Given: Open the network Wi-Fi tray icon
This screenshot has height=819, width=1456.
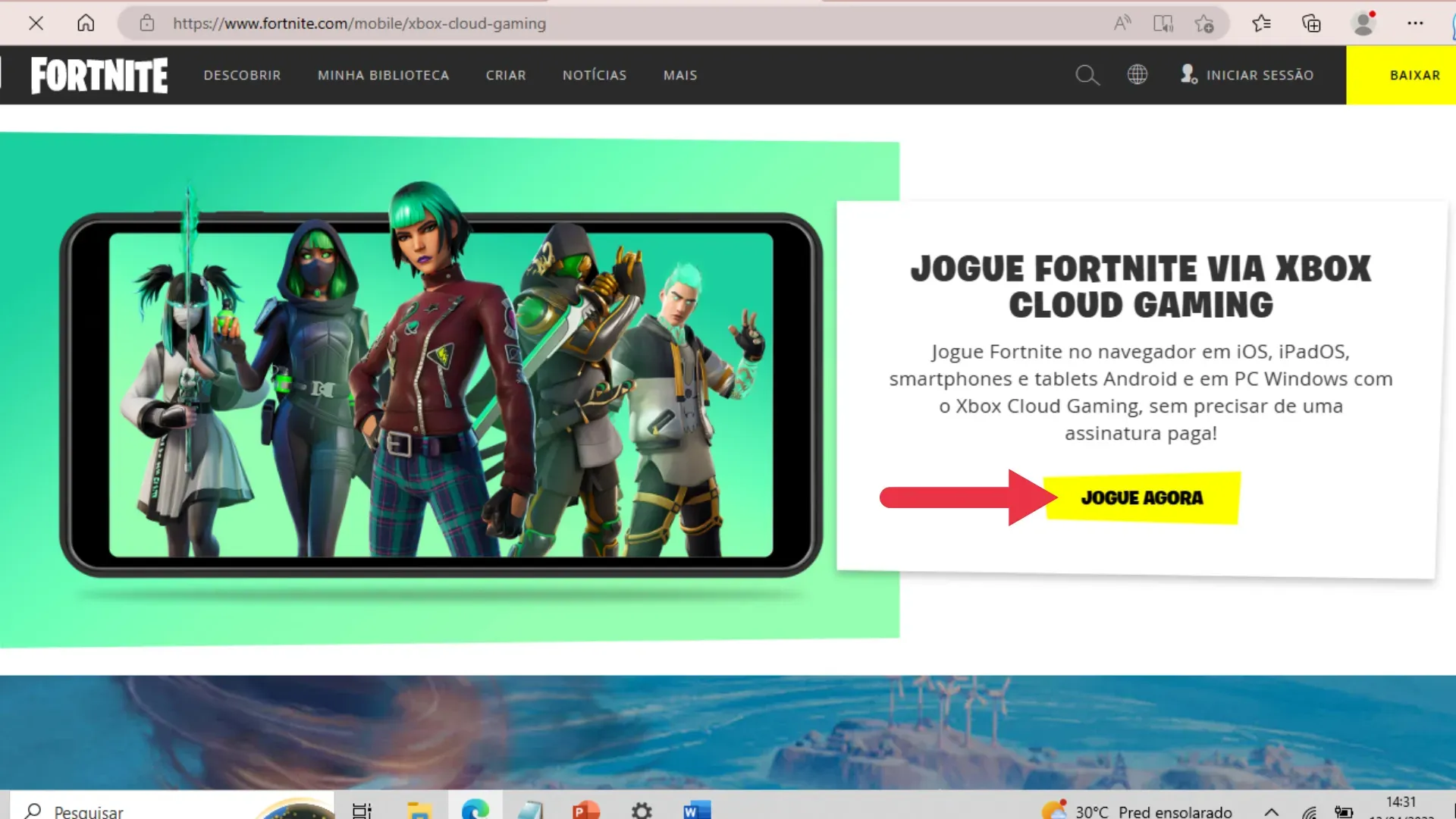Looking at the screenshot, I should (1309, 811).
